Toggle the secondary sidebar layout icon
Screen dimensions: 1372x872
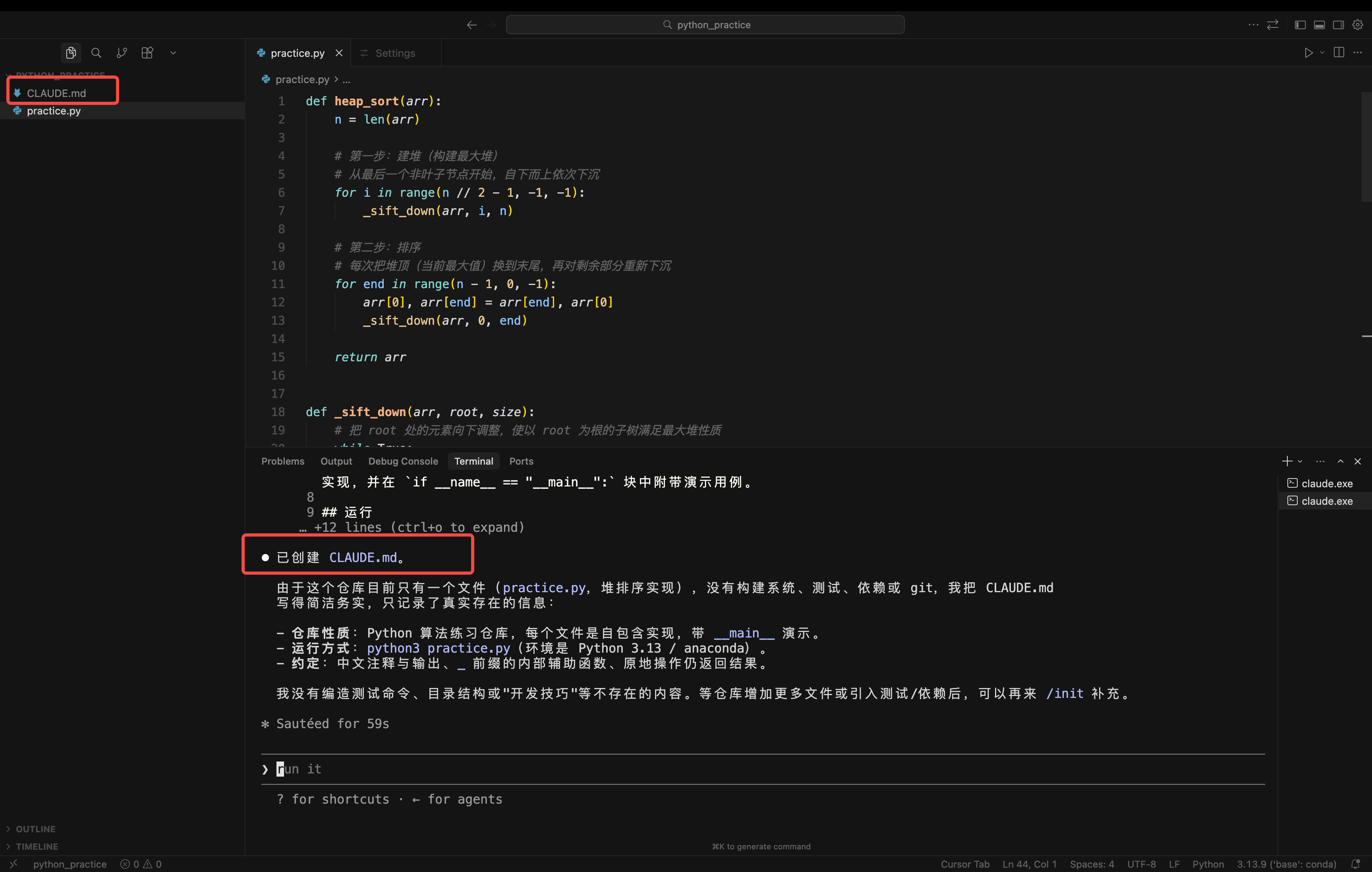tap(1338, 25)
